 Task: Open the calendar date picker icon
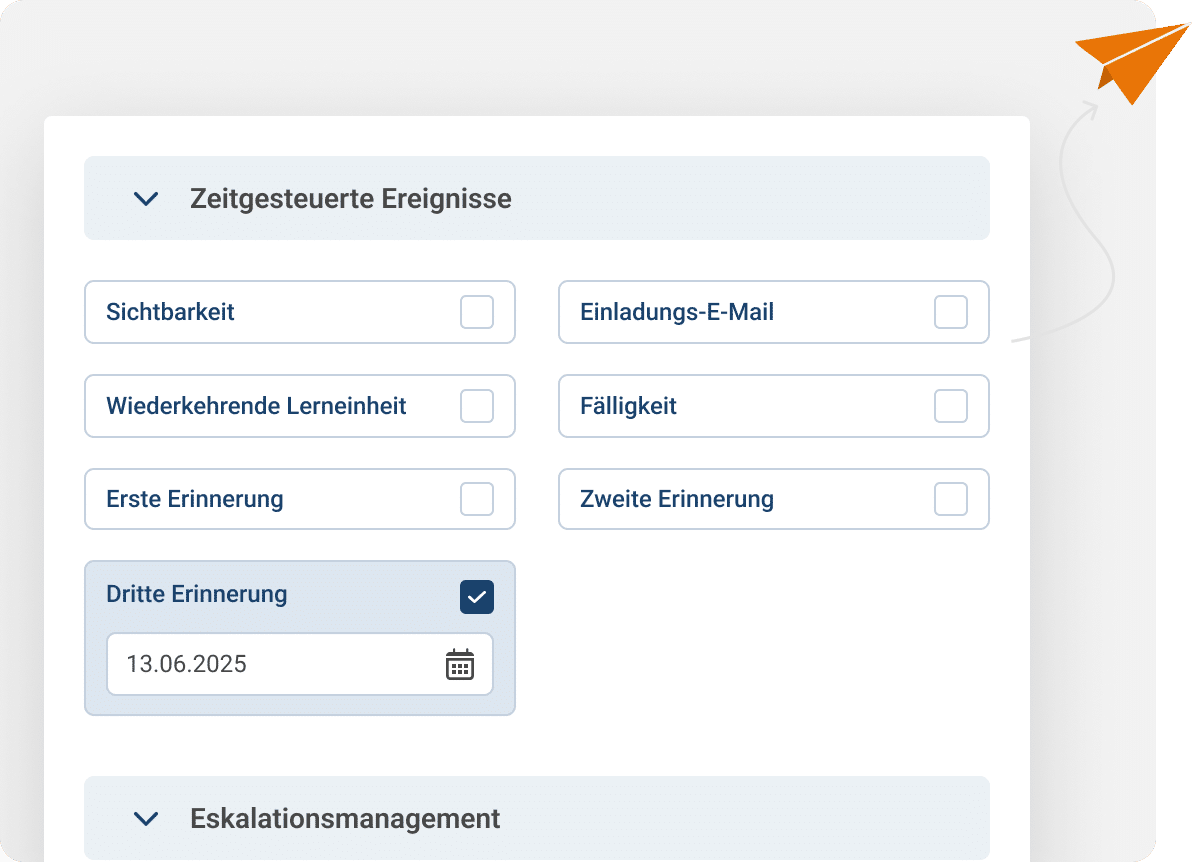tap(460, 664)
